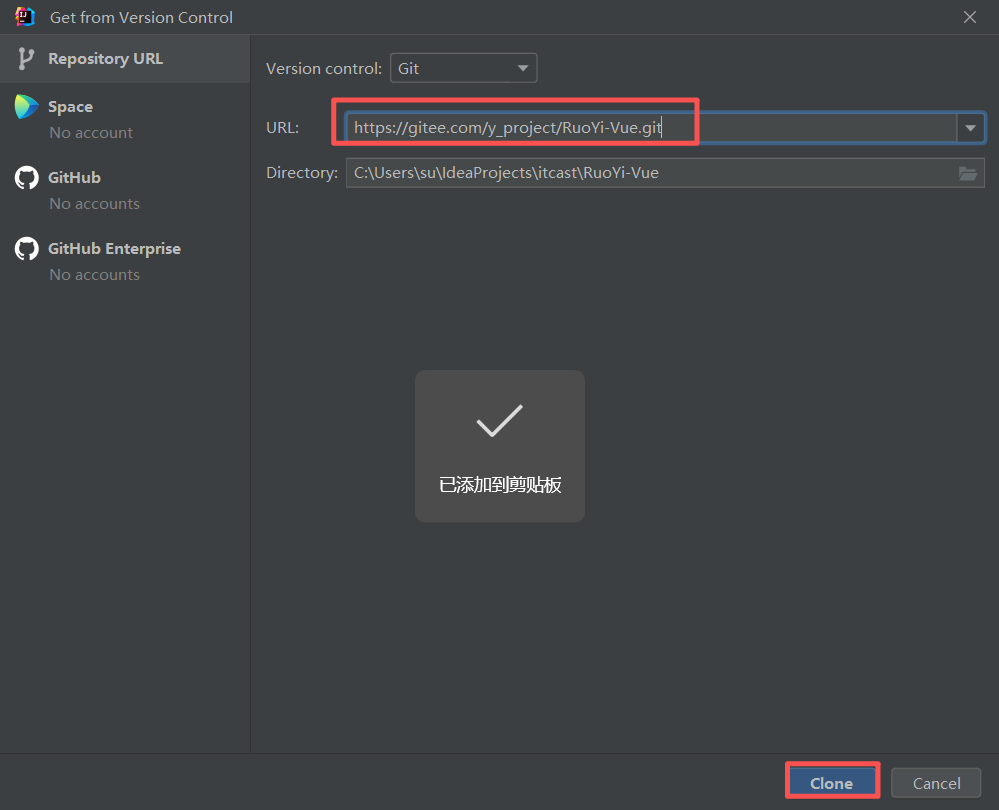This screenshot has height=810, width=999.
Task: Click the Cancel button
Action: click(936, 783)
